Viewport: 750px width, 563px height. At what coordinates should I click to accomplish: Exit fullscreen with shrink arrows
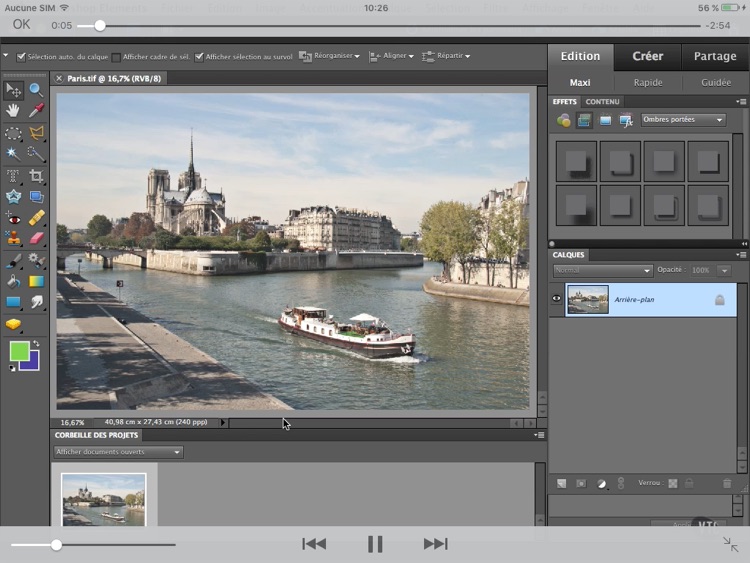coord(730,544)
